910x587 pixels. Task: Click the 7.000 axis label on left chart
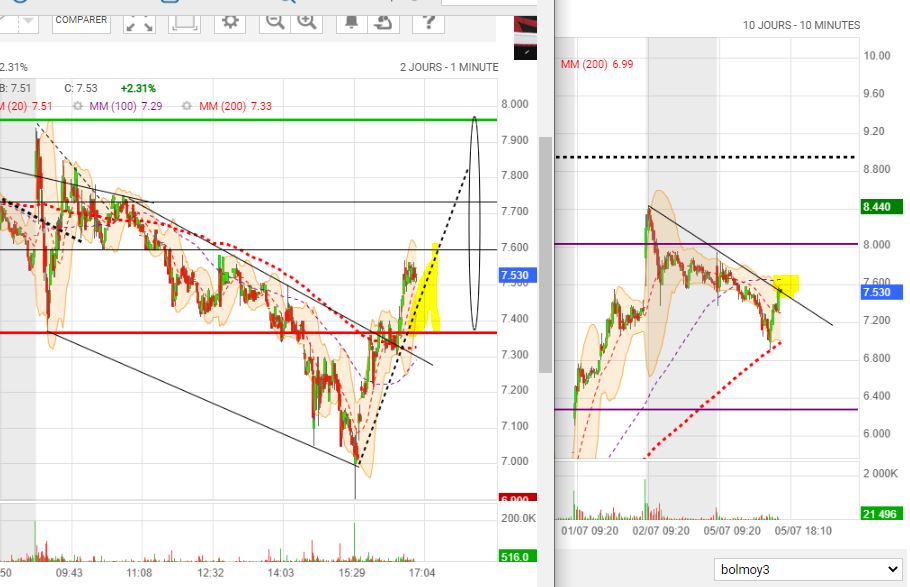(x=515, y=462)
